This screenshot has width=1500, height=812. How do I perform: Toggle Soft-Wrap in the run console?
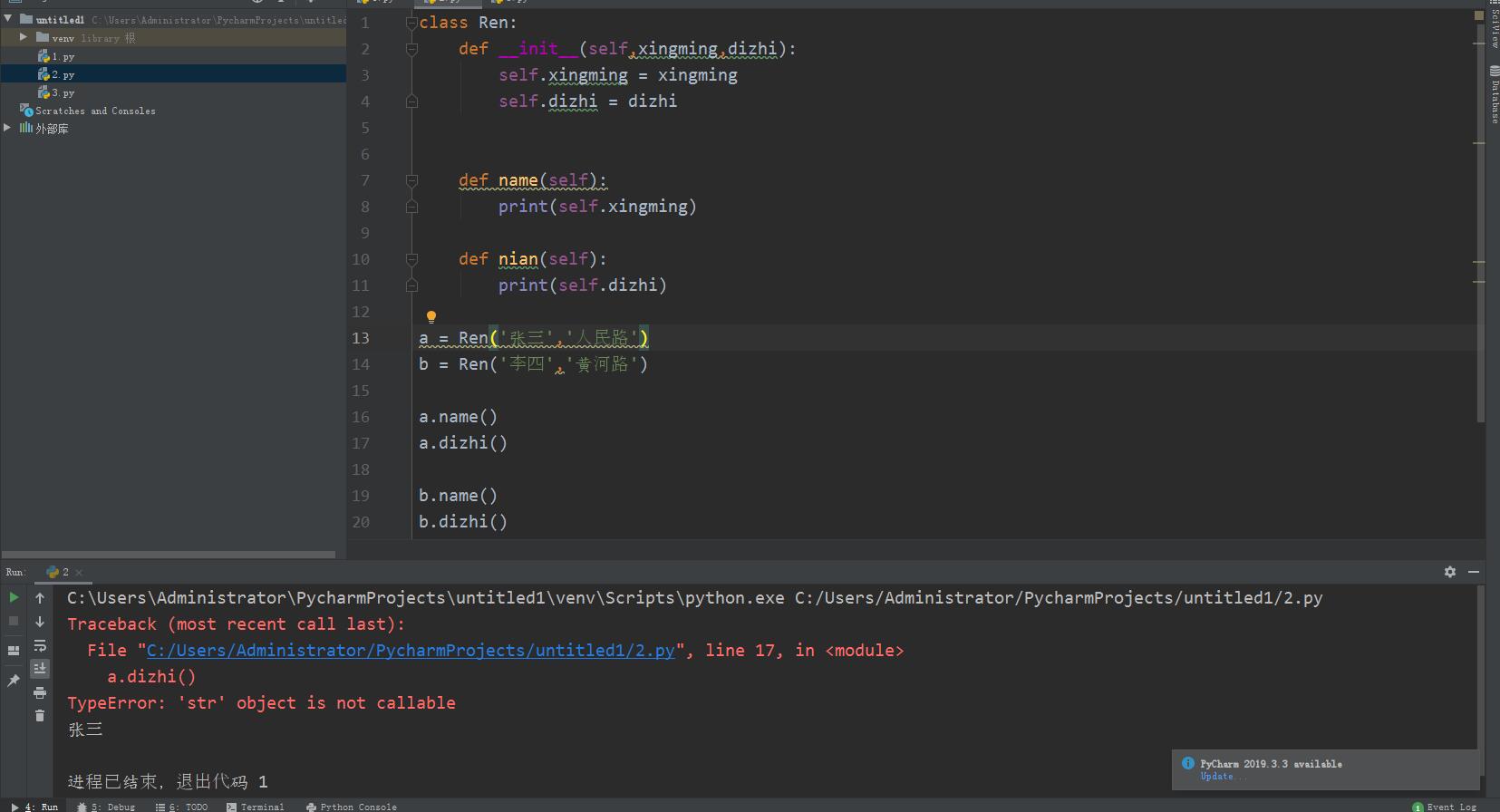tap(40, 645)
